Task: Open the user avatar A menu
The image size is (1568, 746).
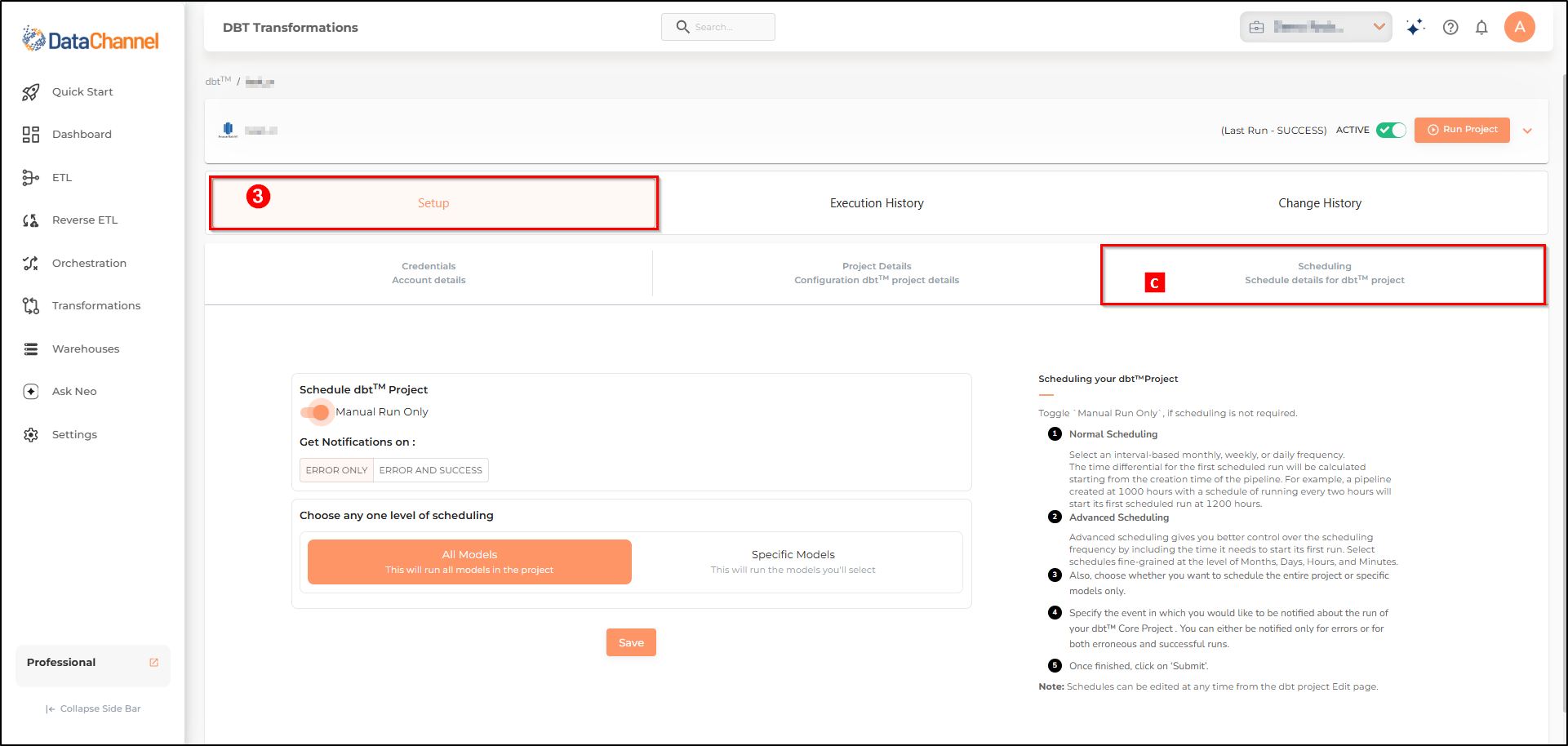Action: click(x=1520, y=27)
